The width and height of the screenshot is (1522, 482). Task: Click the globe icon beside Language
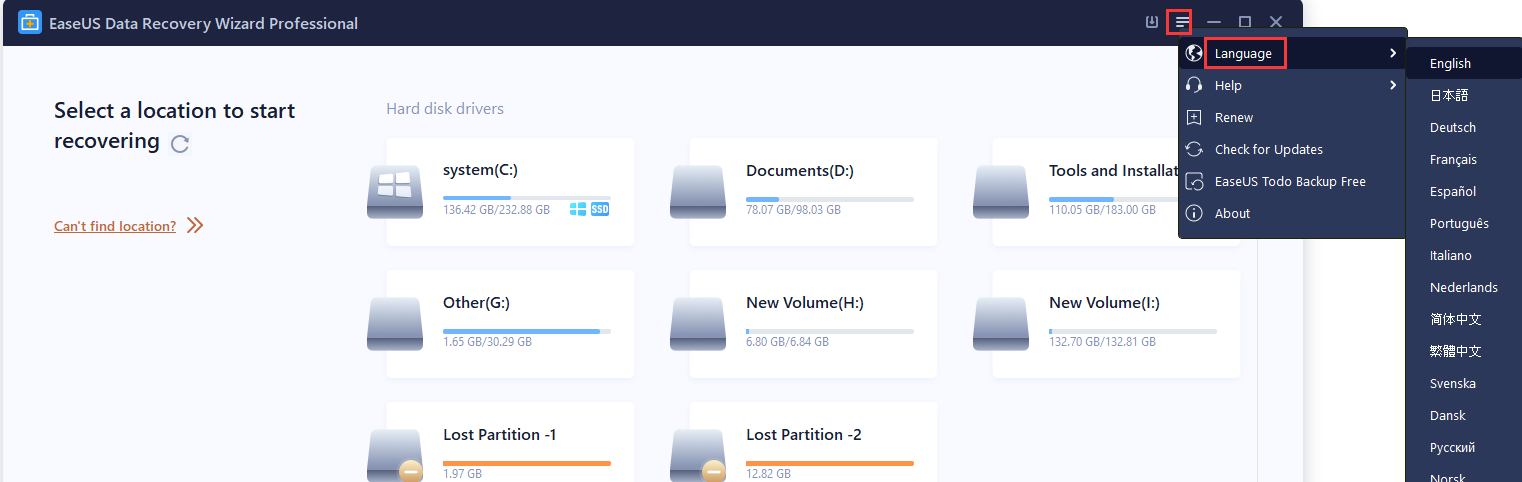[x=1193, y=53]
